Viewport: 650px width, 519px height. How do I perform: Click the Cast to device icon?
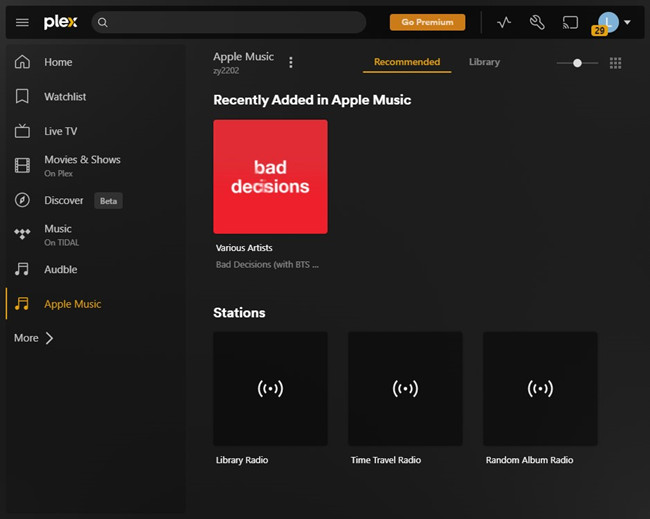(570, 22)
